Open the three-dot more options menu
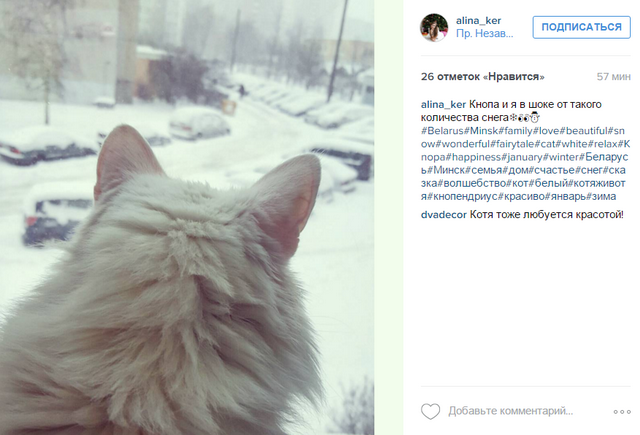The width and height of the screenshot is (640, 435). (622, 412)
